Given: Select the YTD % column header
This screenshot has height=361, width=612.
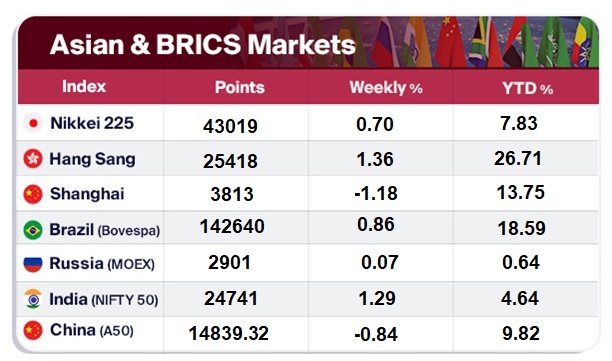Looking at the screenshot, I should click(x=527, y=89).
